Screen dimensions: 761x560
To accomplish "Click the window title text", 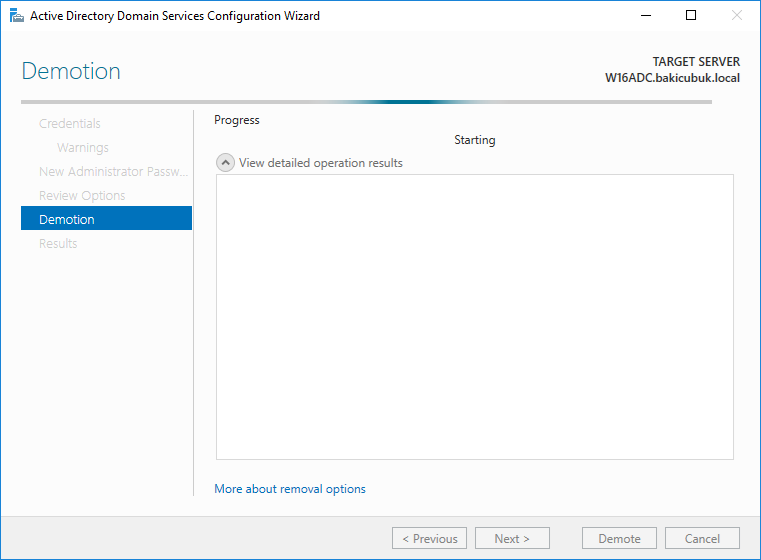I will [175, 16].
